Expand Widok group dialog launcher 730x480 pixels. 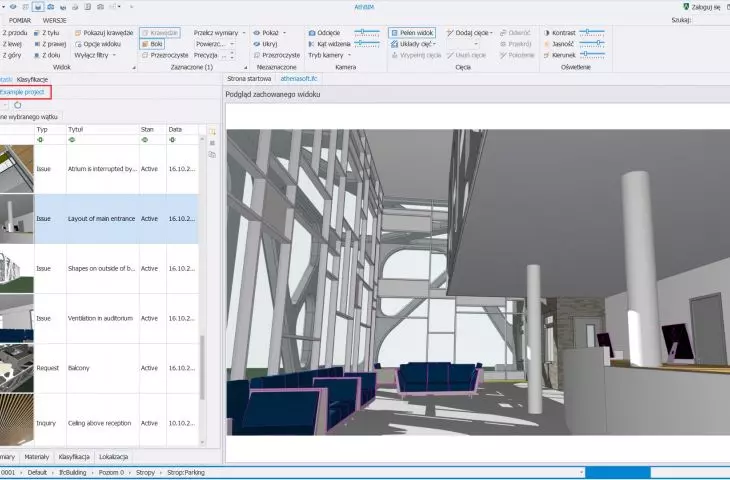(134, 68)
